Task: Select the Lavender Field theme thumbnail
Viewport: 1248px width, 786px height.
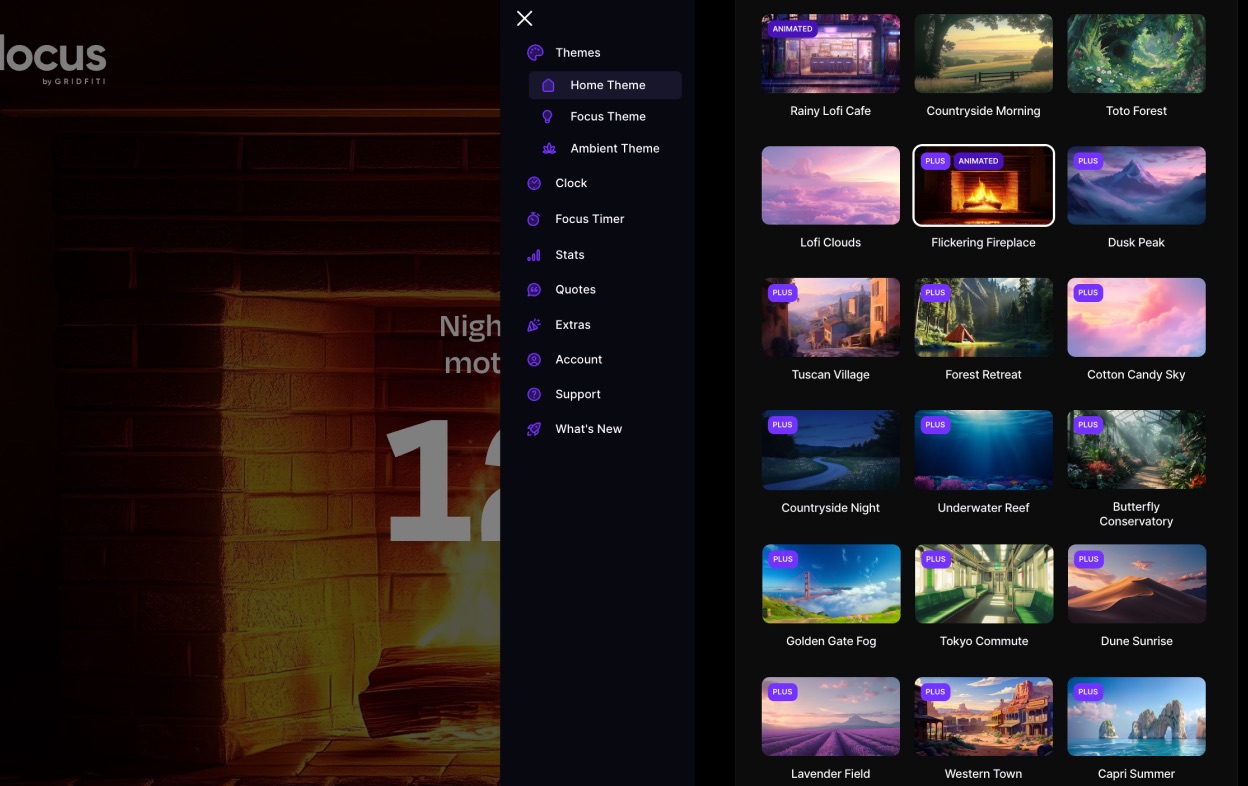Action: tap(831, 717)
